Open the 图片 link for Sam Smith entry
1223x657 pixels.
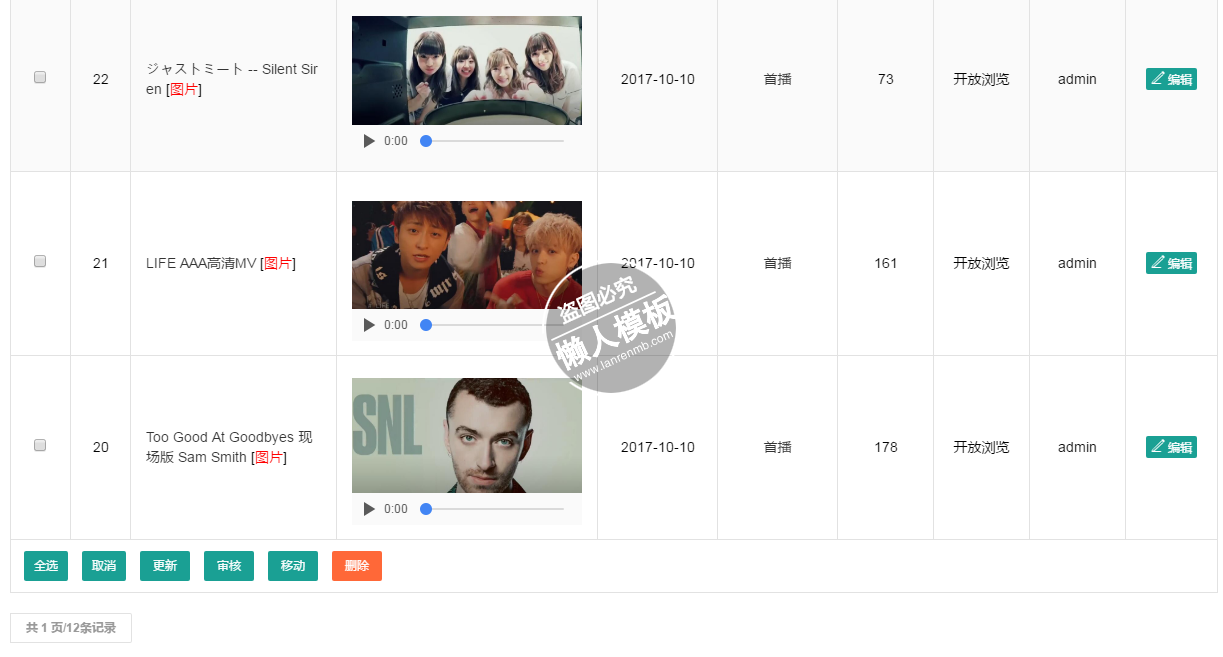pos(269,457)
